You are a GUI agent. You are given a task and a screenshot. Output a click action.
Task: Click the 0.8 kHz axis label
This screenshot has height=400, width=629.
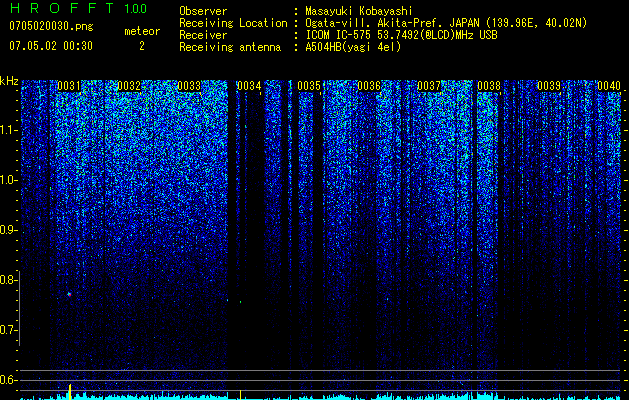pos(8,280)
